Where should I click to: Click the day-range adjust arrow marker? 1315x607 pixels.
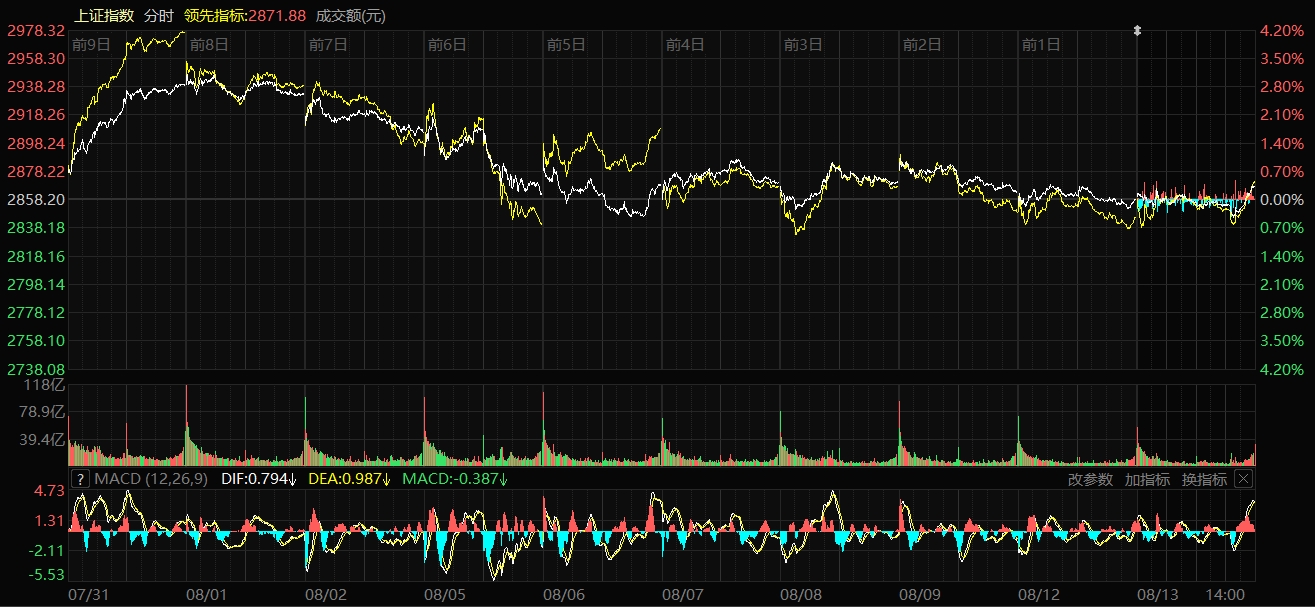tap(1137, 30)
